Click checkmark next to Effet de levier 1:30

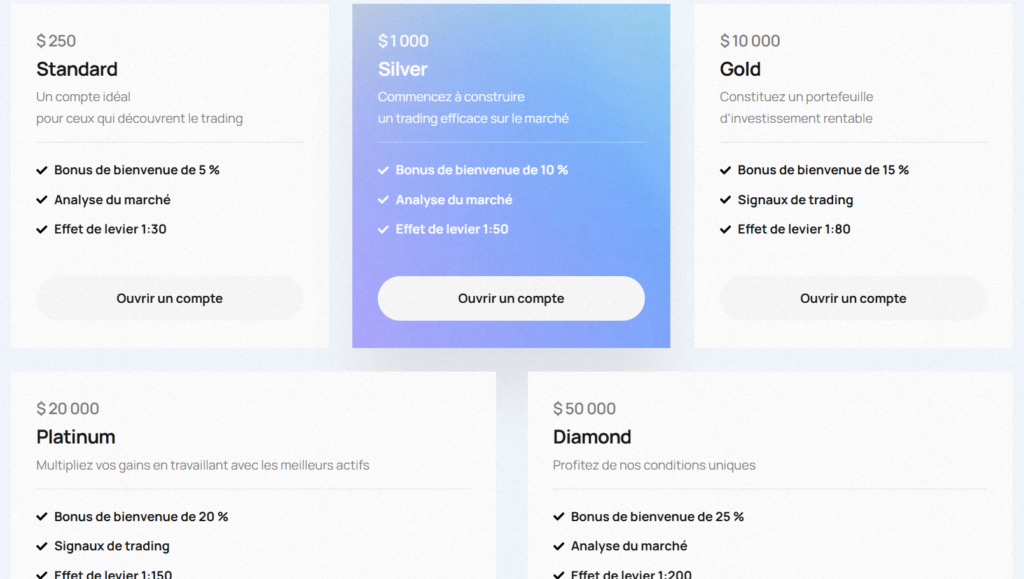click(x=42, y=229)
